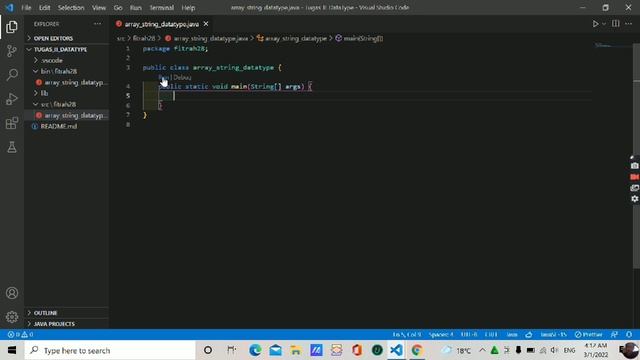Expand the lib folder
Screen dimensions: 640x360
(67, 93)
